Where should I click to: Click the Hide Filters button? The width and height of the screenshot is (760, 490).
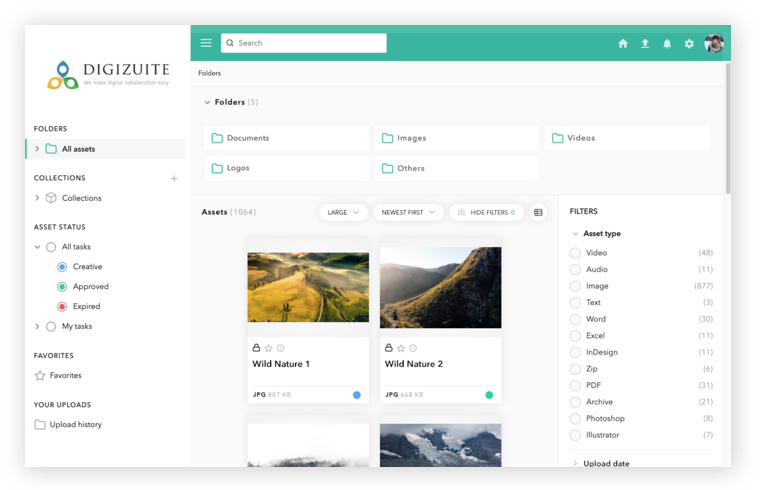click(x=486, y=212)
